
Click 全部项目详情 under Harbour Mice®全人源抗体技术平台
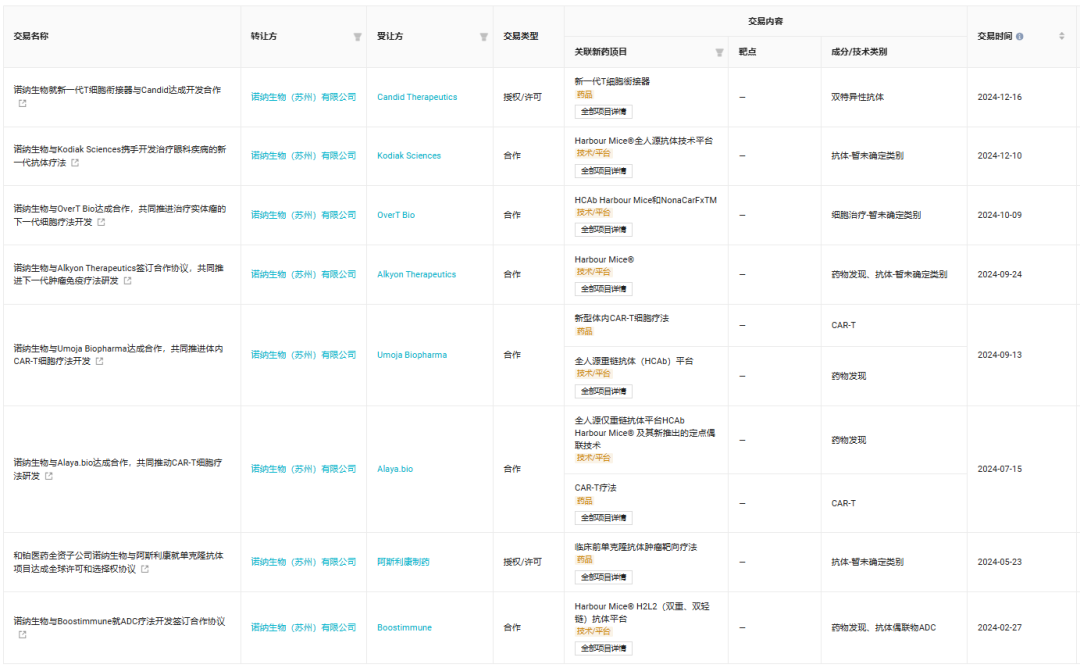point(603,171)
